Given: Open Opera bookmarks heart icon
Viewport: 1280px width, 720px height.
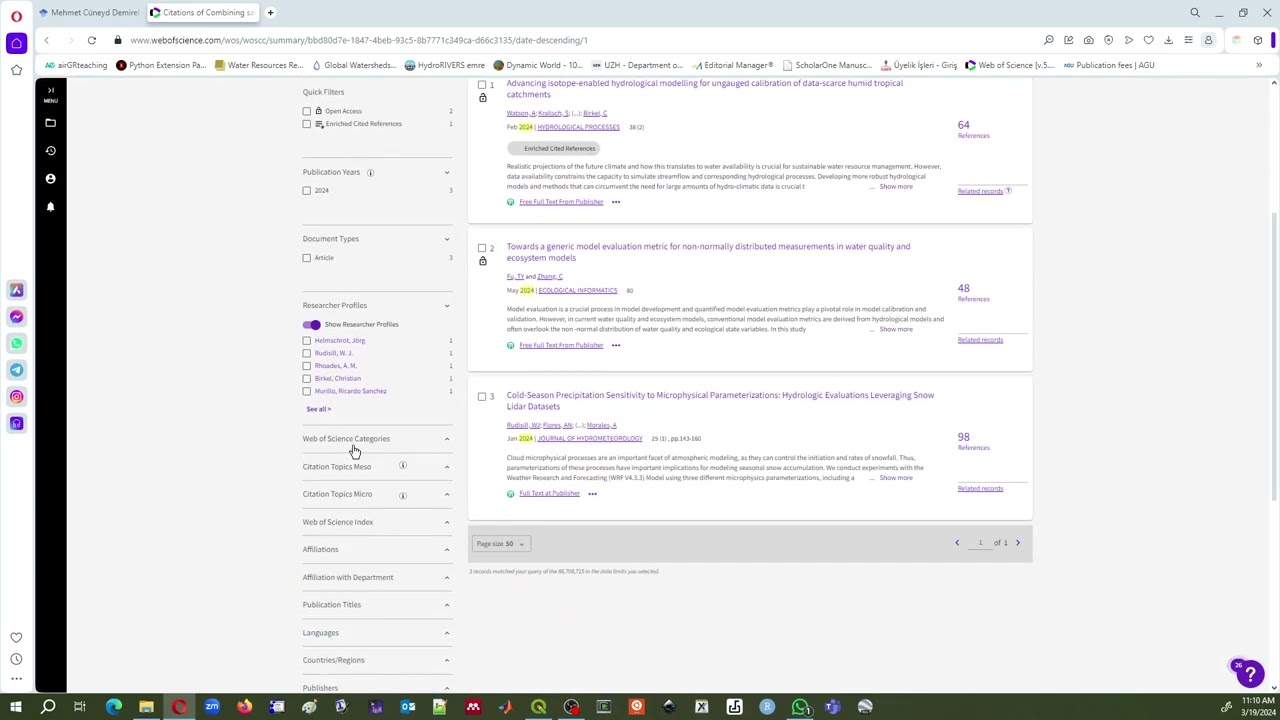Looking at the screenshot, I should click(16, 637).
